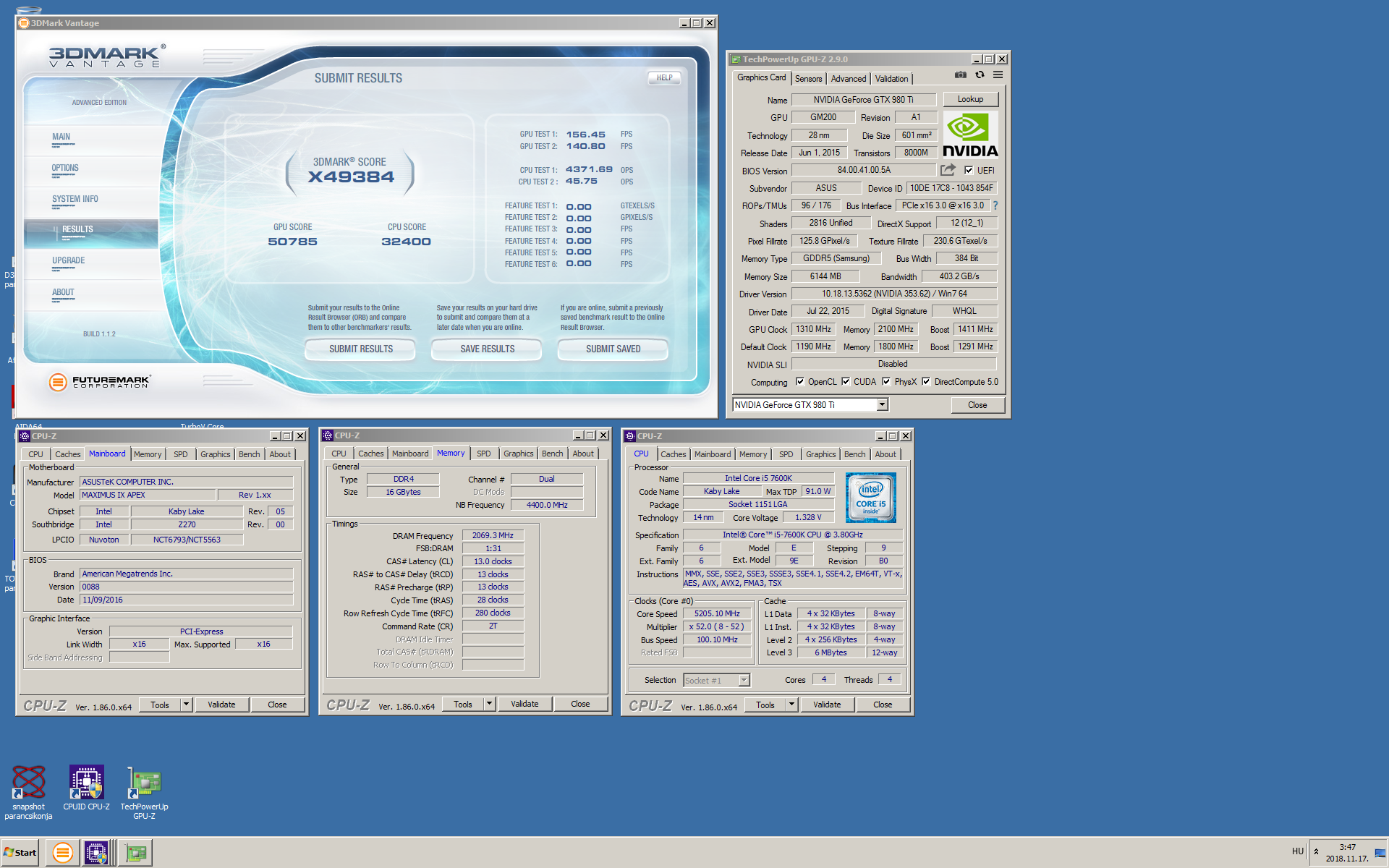Image resolution: width=1389 pixels, height=868 pixels.
Task: Expand Tools dropdown arrow in Mainboard CPU-Z window
Action: (x=186, y=705)
